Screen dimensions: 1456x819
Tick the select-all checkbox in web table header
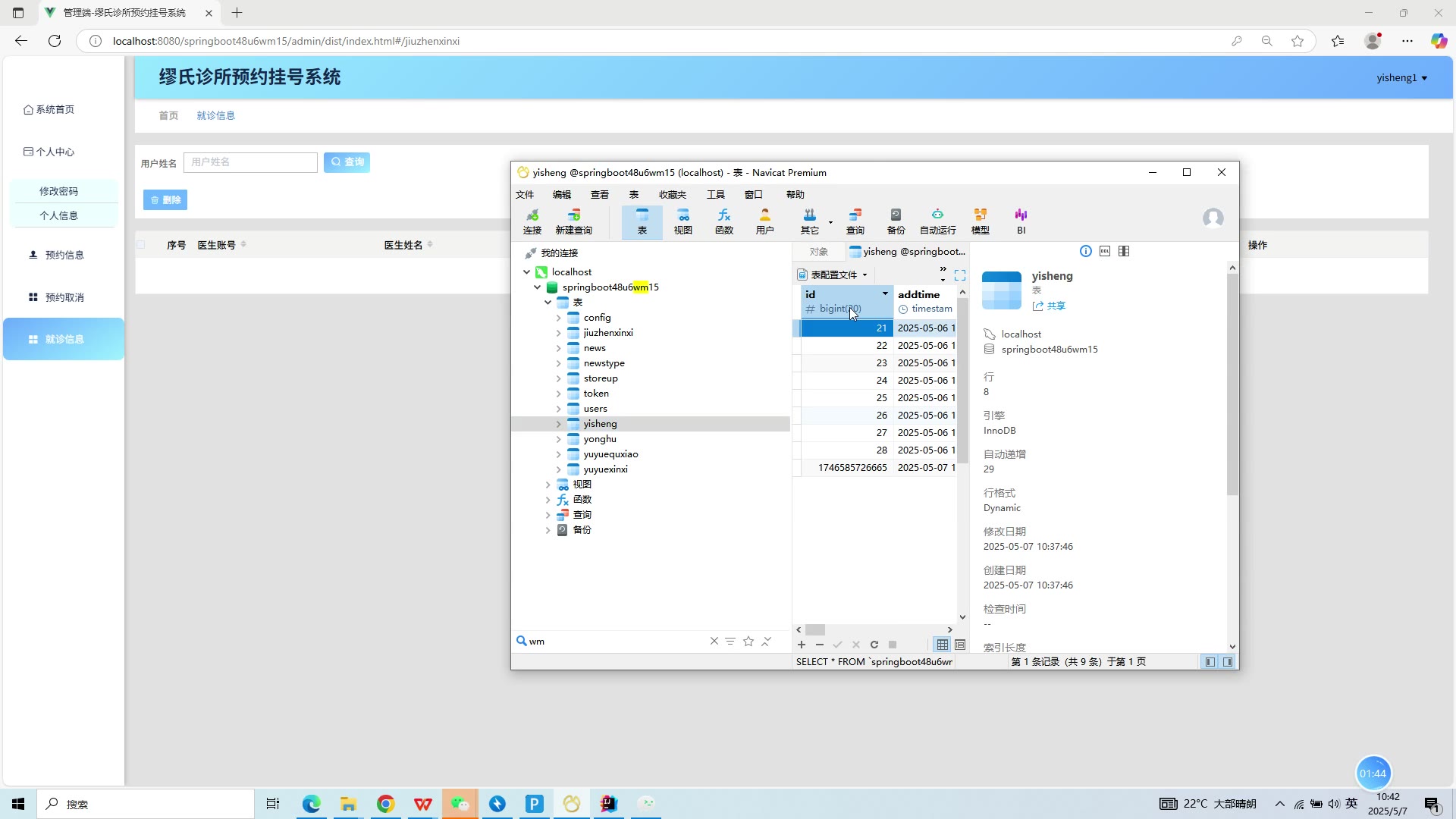(141, 245)
